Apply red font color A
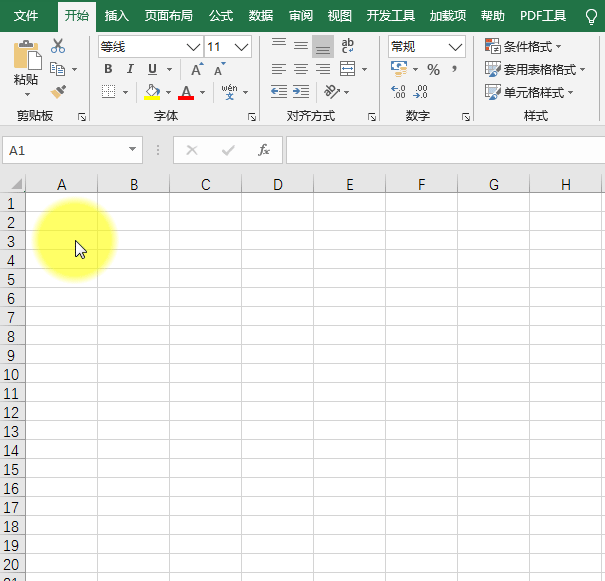 pyautogui.click(x=186, y=92)
